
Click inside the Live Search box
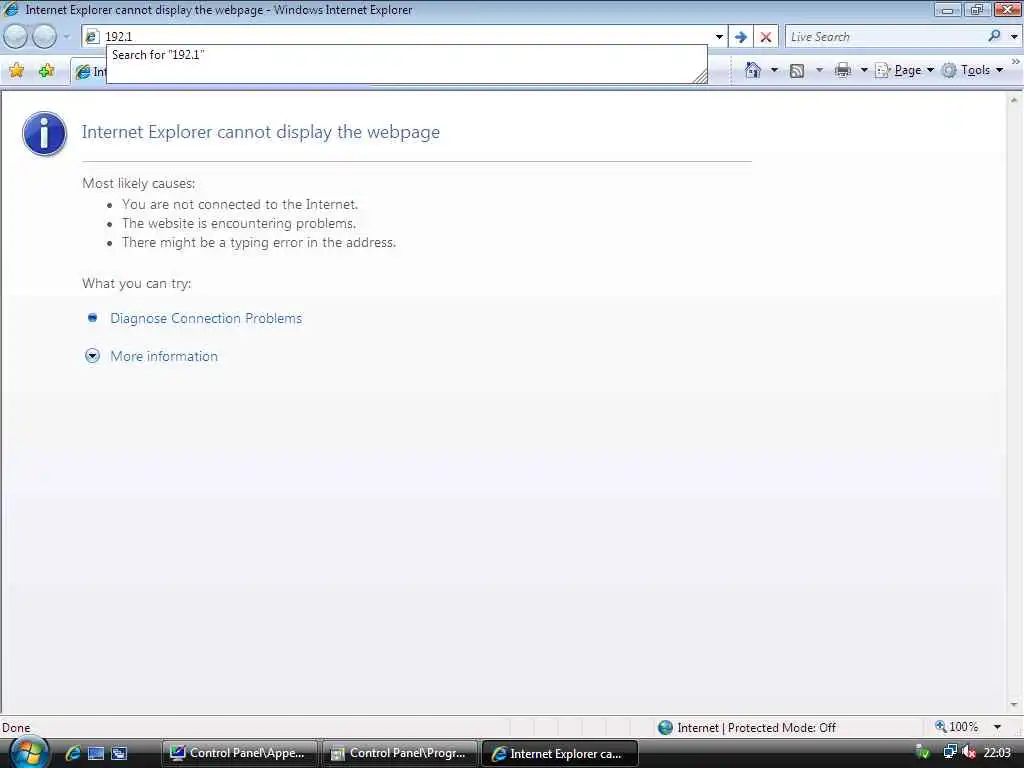(885, 37)
